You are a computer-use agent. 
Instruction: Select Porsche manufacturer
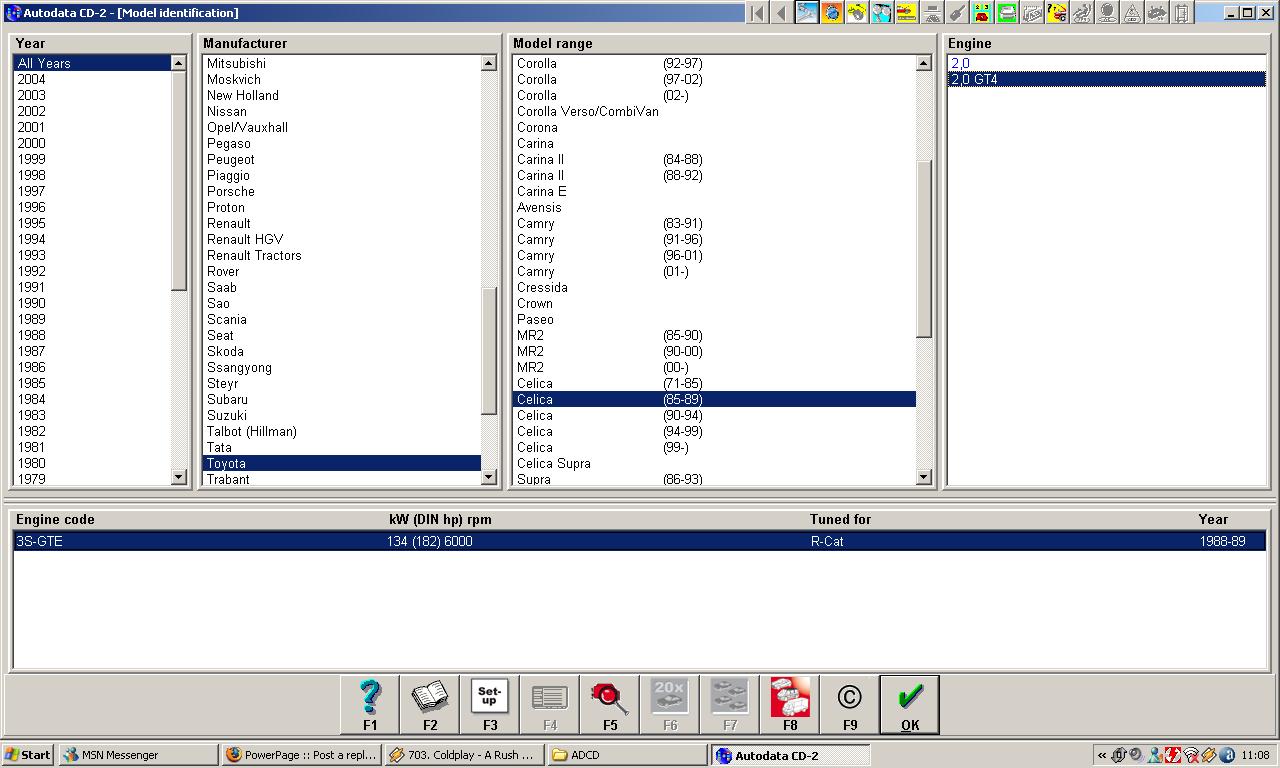point(342,191)
